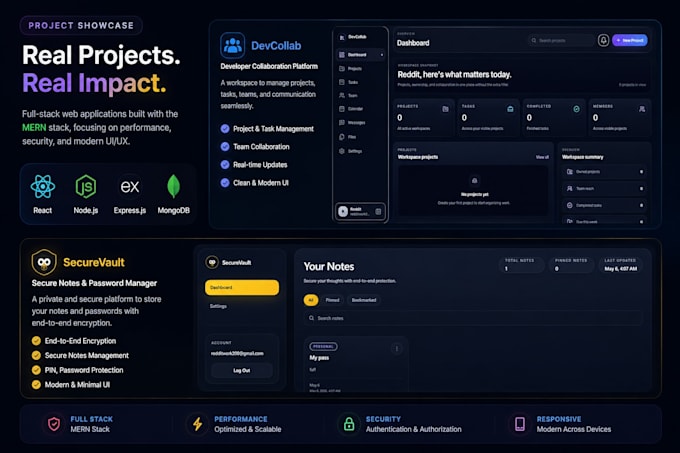Screen dimensions: 680x453
Task: Click View all in Workspace projects
Action: pos(542,157)
